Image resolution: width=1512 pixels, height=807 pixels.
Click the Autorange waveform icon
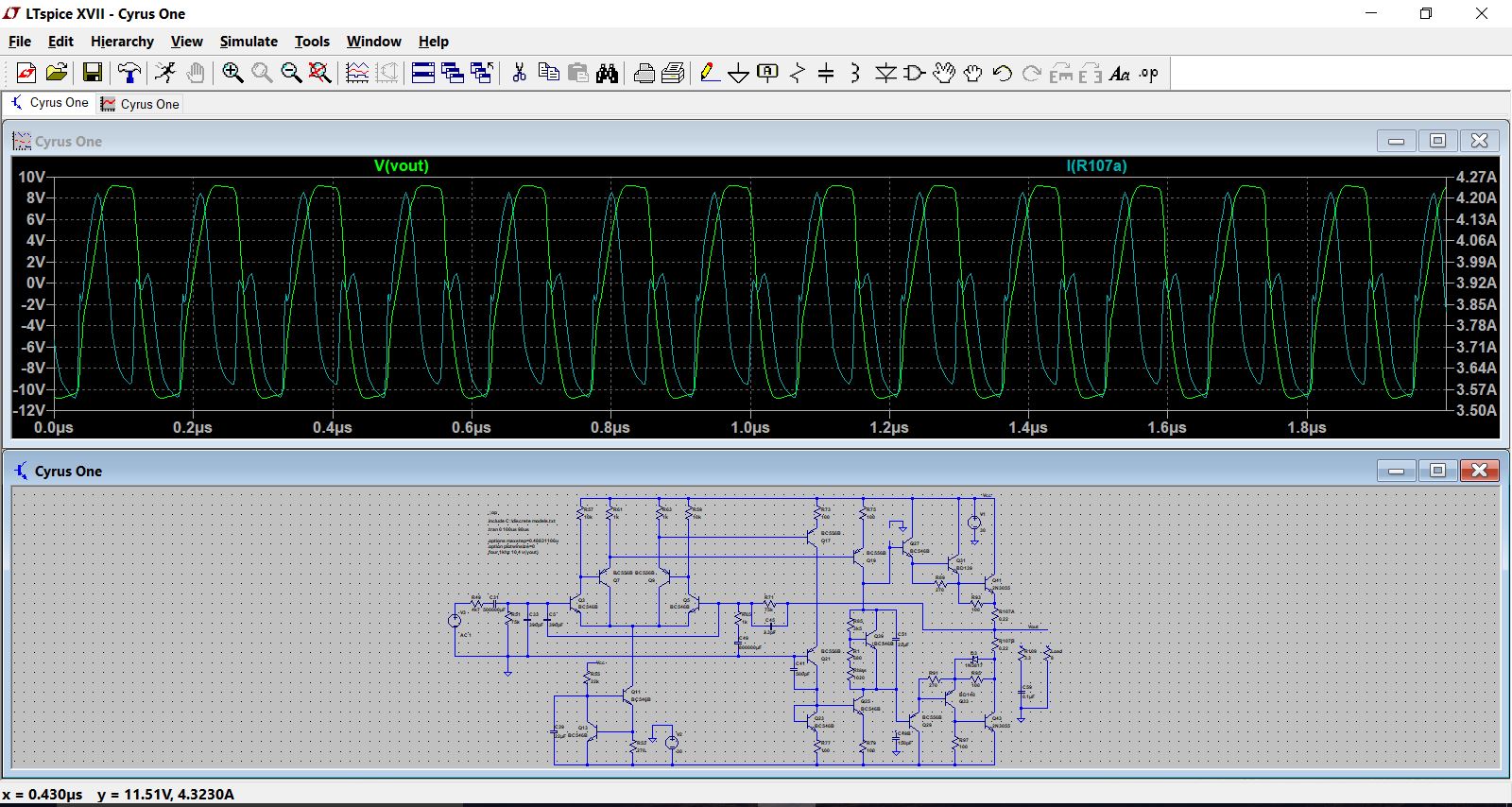click(357, 73)
